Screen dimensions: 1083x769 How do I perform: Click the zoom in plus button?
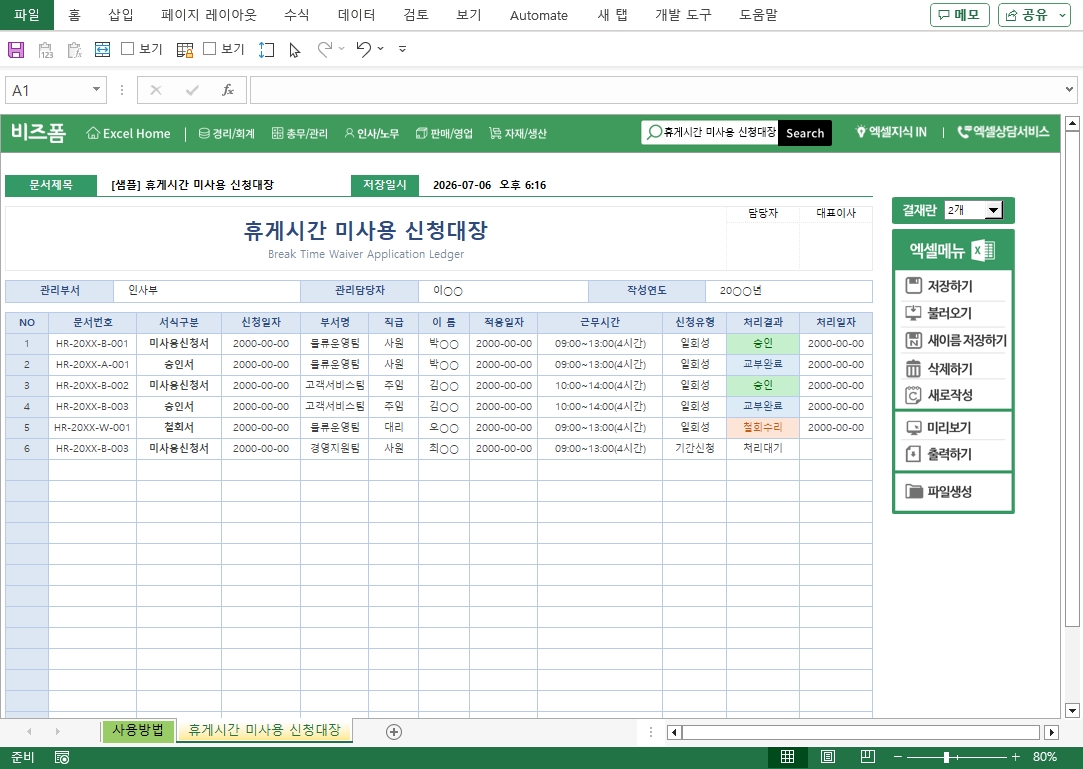(1015, 757)
